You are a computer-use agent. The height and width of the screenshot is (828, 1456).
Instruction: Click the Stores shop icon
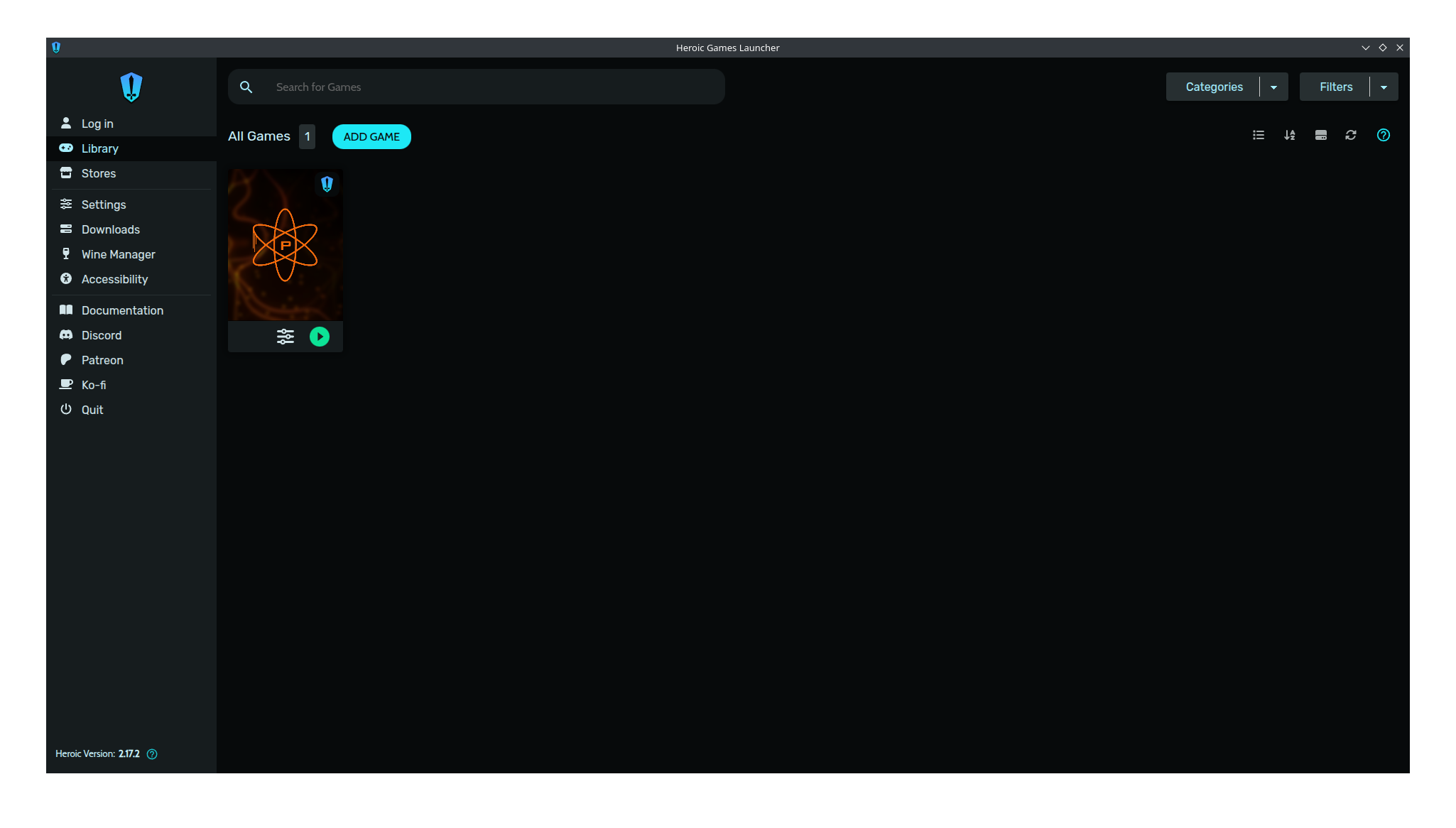(66, 173)
